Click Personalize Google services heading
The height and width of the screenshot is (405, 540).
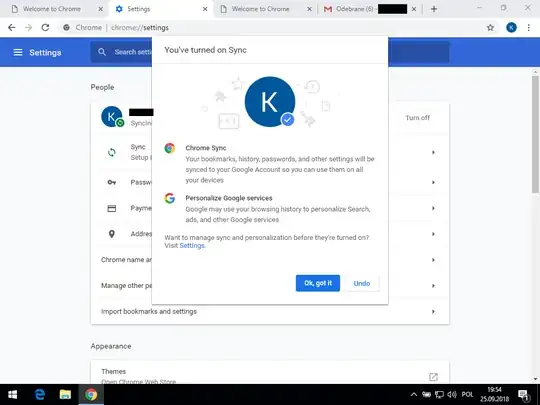tap(229, 198)
